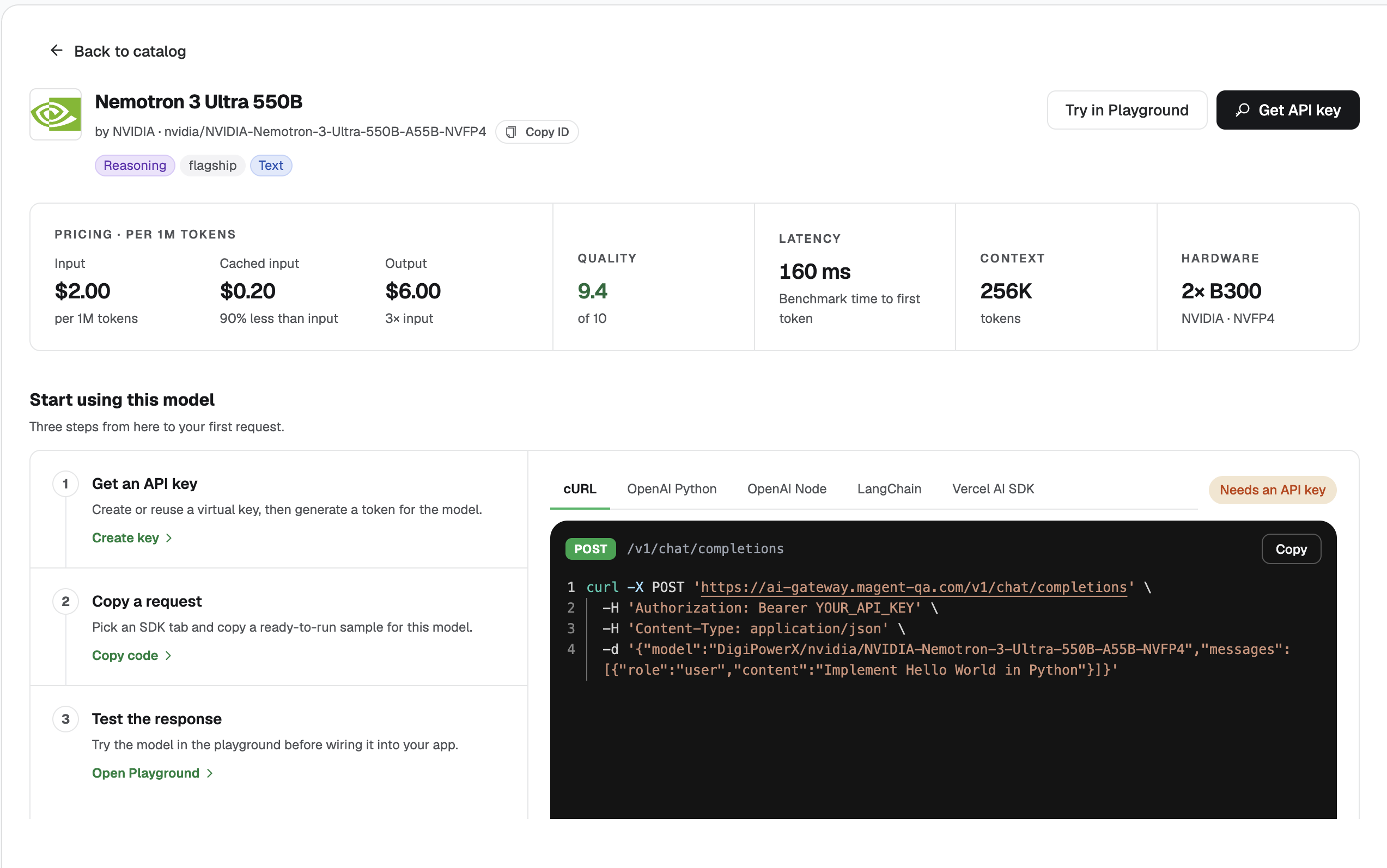Image resolution: width=1387 pixels, height=868 pixels.
Task: Click the chevron next to Open Playground
Action: 210,773
